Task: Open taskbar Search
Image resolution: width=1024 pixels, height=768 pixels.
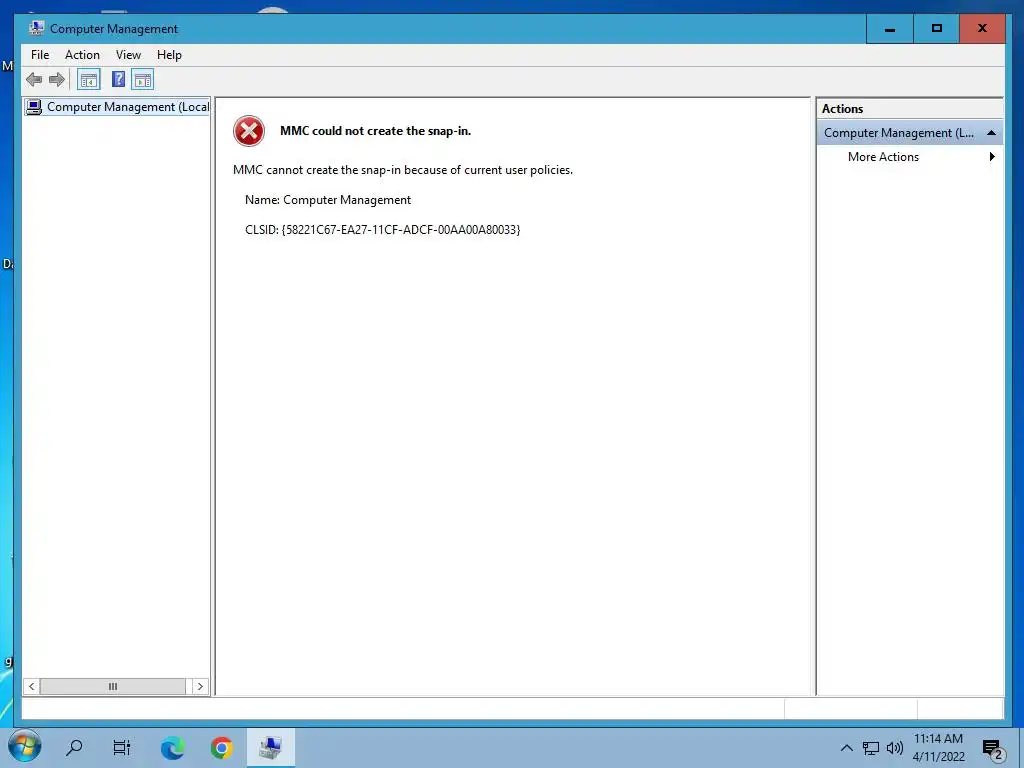Action: [x=74, y=747]
